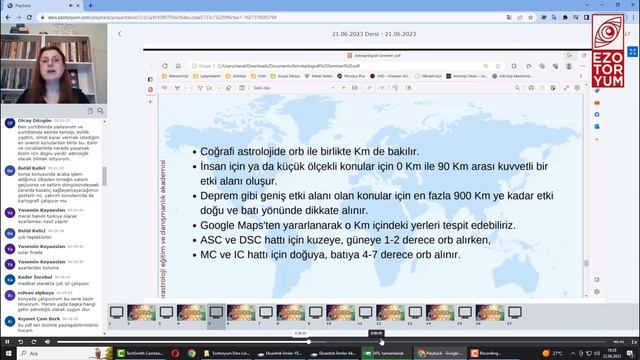The image size is (640, 360).
Task: Click the playback progress slider handle
Action: pos(309,342)
